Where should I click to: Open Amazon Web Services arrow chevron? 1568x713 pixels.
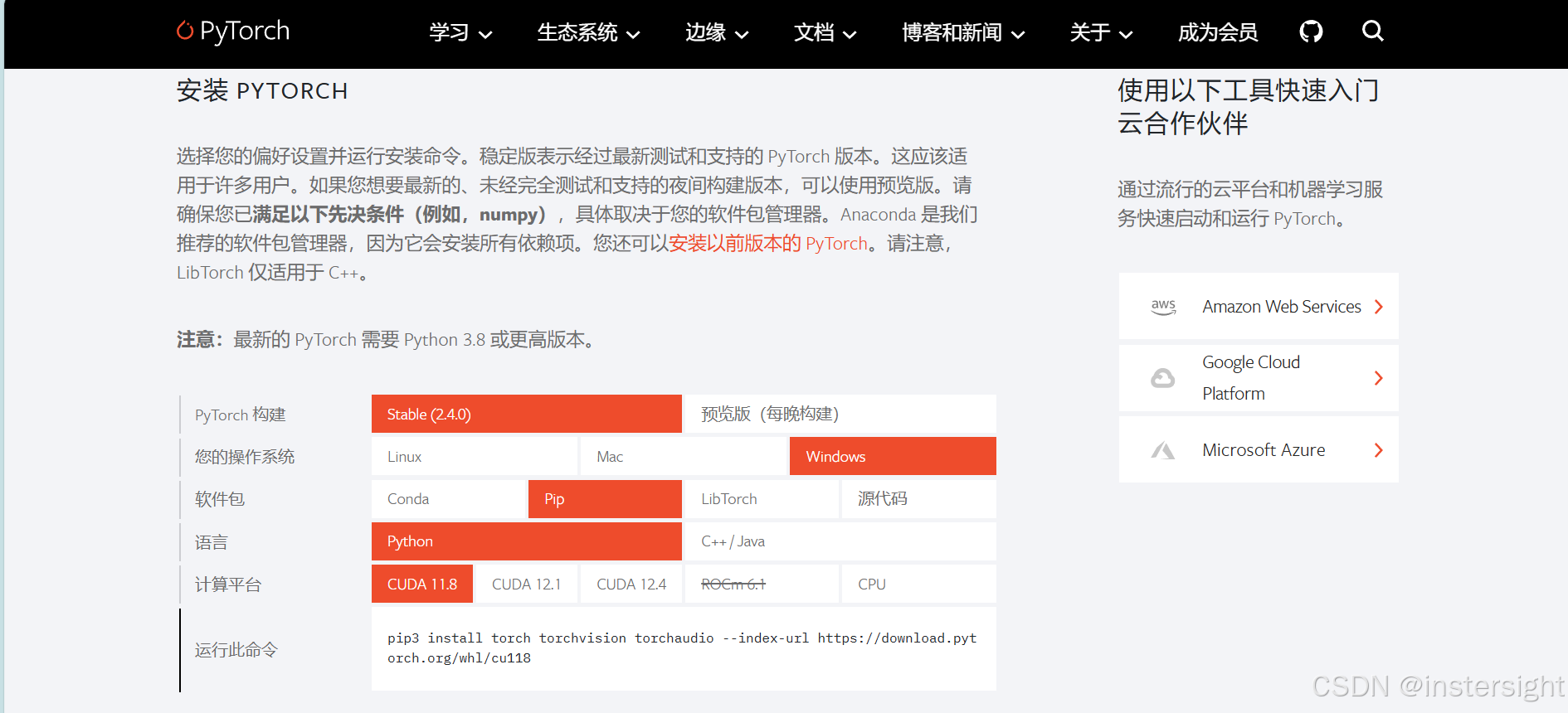coord(1378,307)
